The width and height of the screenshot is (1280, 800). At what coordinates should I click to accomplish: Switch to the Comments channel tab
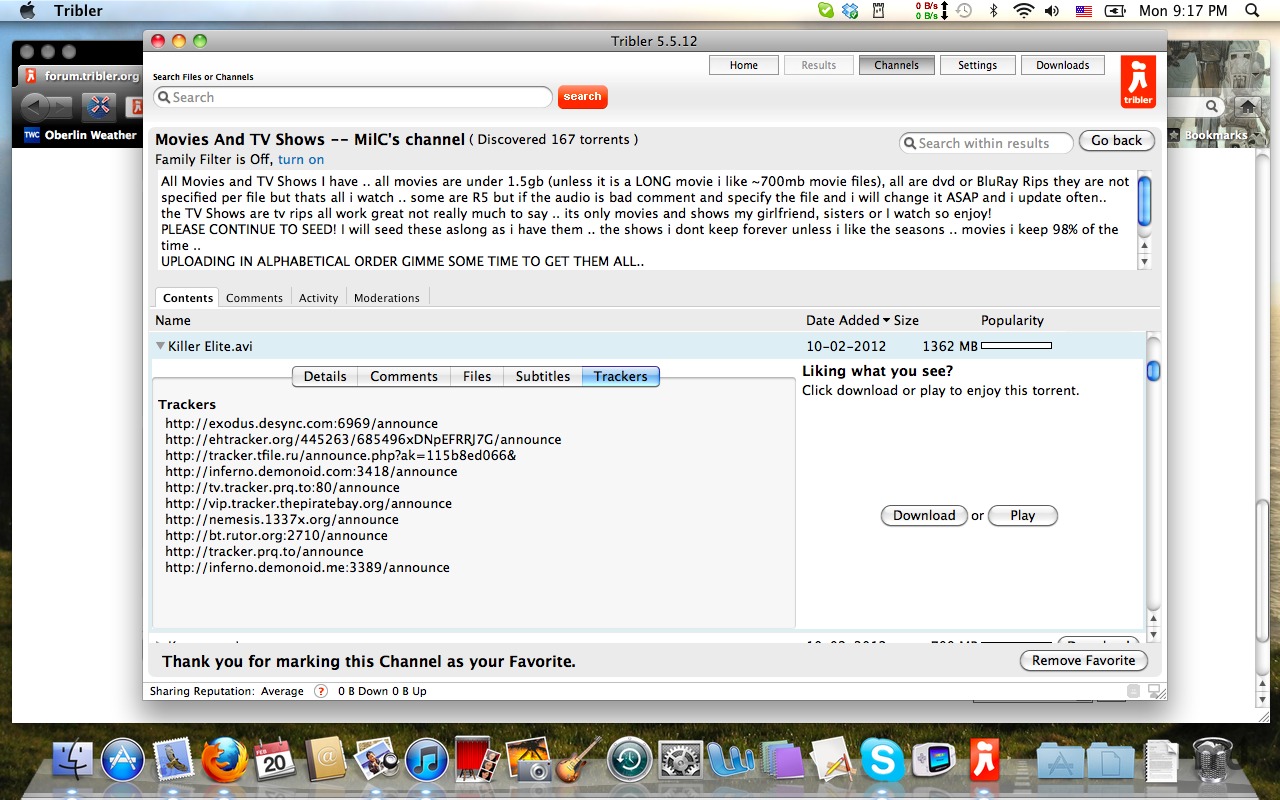coord(254,298)
